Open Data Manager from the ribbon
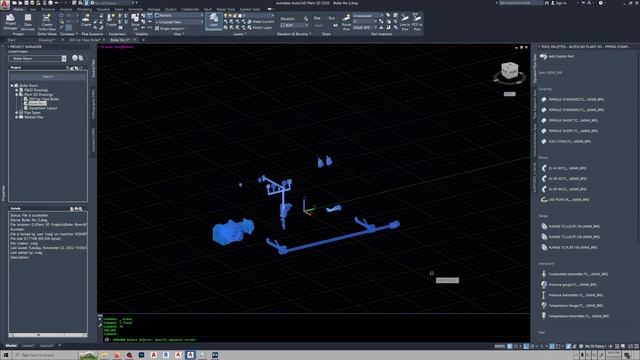The image size is (640, 360). [x=28, y=22]
